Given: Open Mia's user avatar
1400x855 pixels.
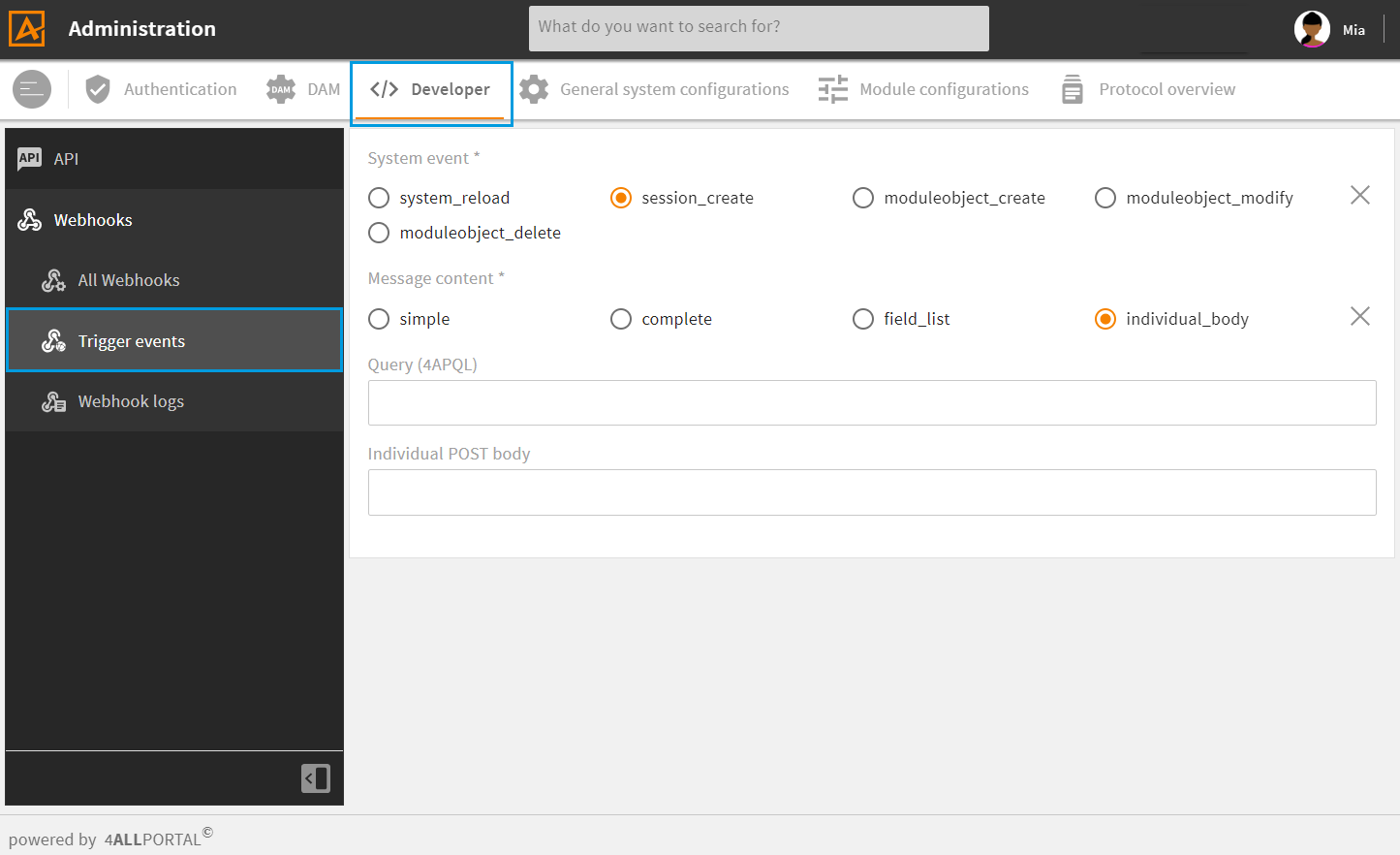Looking at the screenshot, I should [x=1312, y=29].
